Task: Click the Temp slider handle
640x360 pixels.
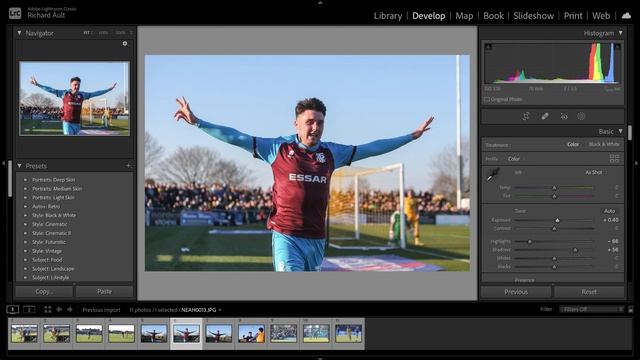Action: [x=554, y=188]
